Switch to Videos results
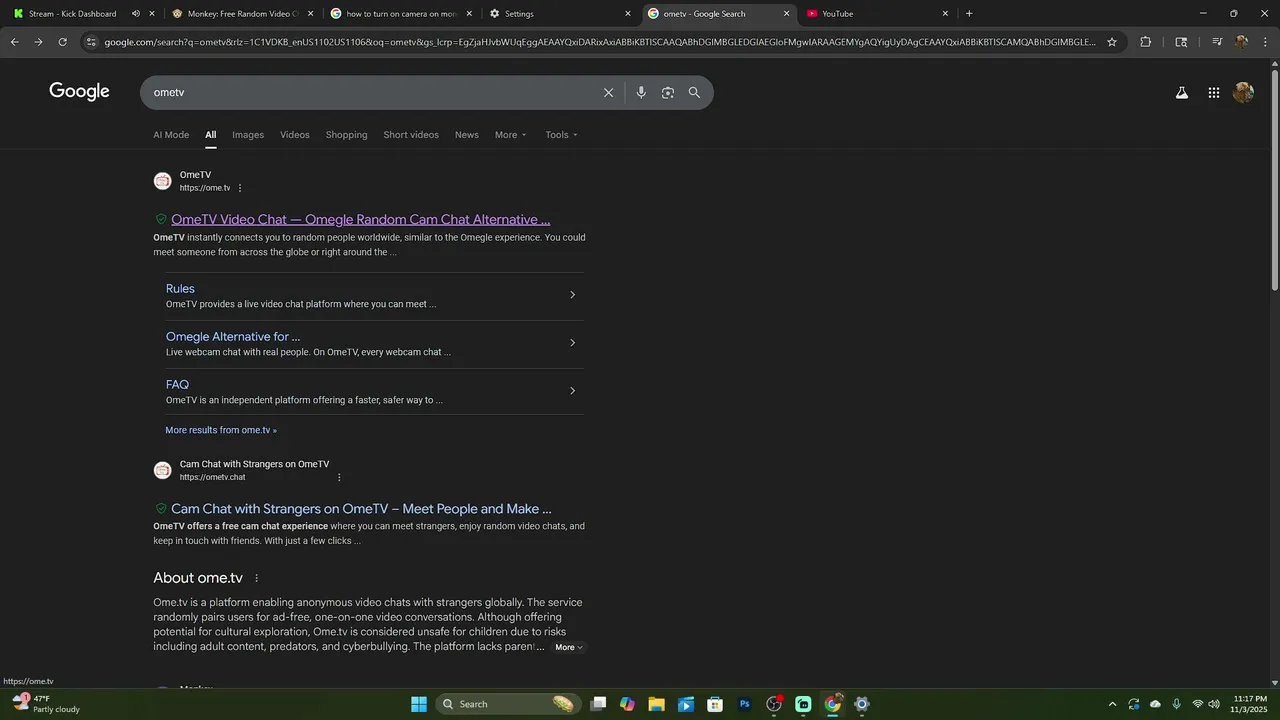This screenshot has width=1280, height=720. pyautogui.click(x=295, y=135)
